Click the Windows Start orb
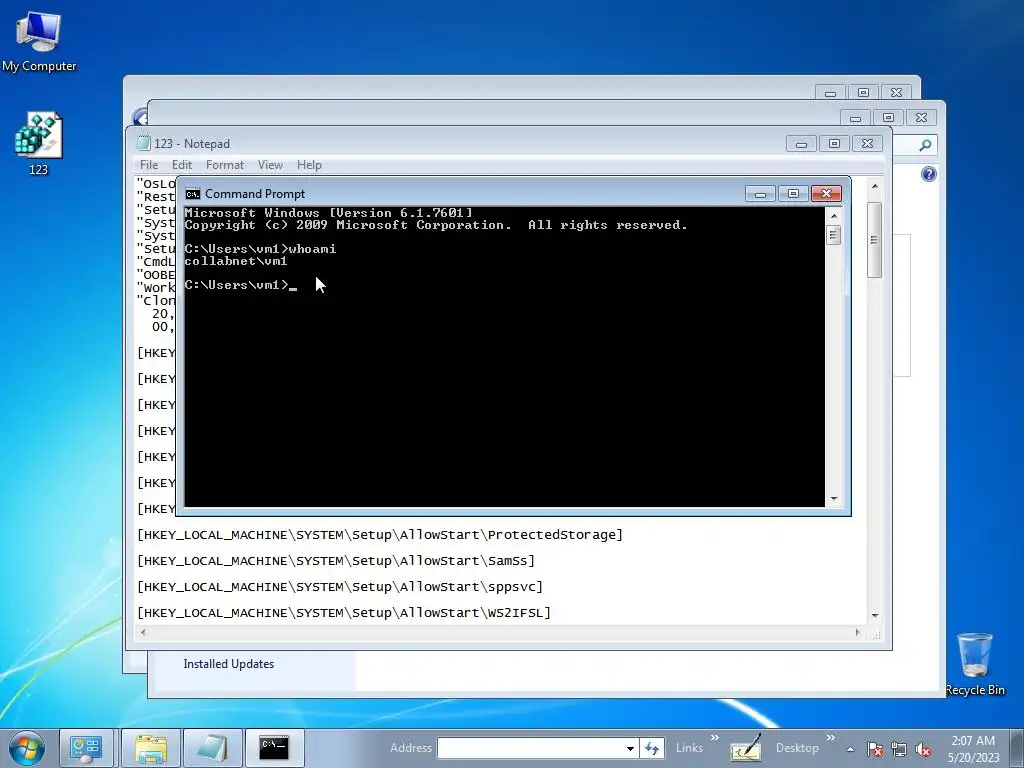Screen dimensions: 1024x768 click(27, 748)
